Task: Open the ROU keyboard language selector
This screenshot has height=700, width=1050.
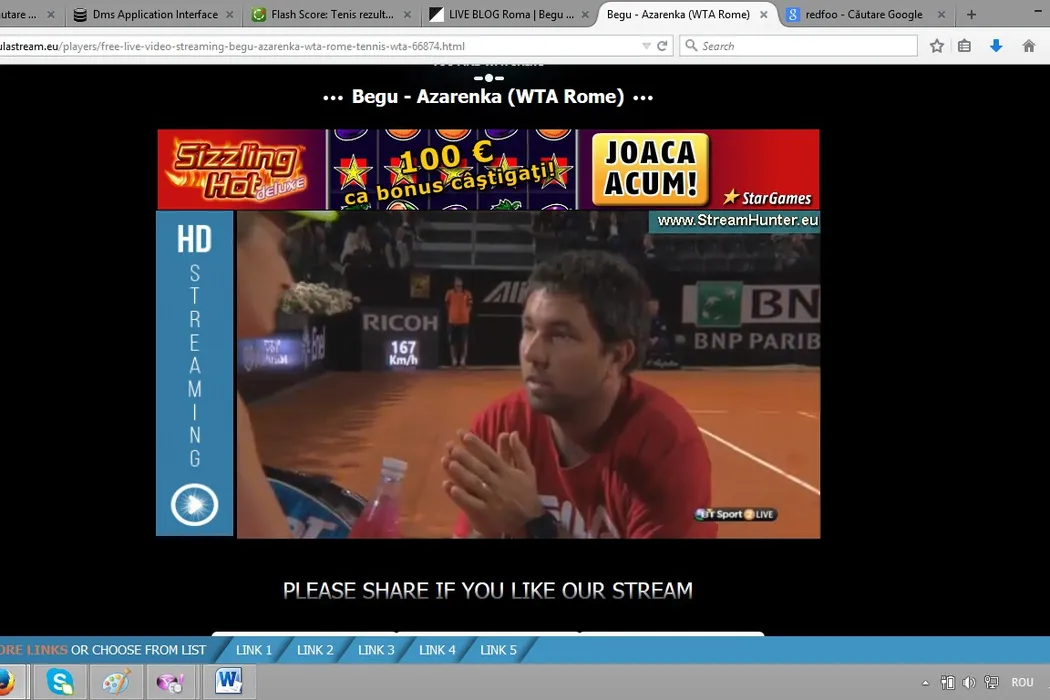Action: pos(1022,683)
